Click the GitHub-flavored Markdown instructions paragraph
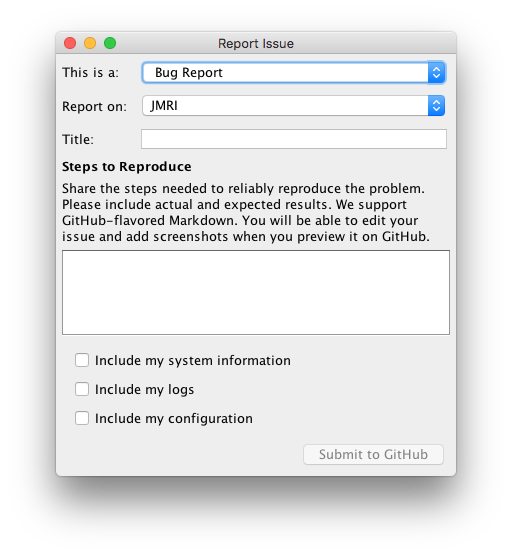Viewport: 512px width, 556px height. pos(246,212)
